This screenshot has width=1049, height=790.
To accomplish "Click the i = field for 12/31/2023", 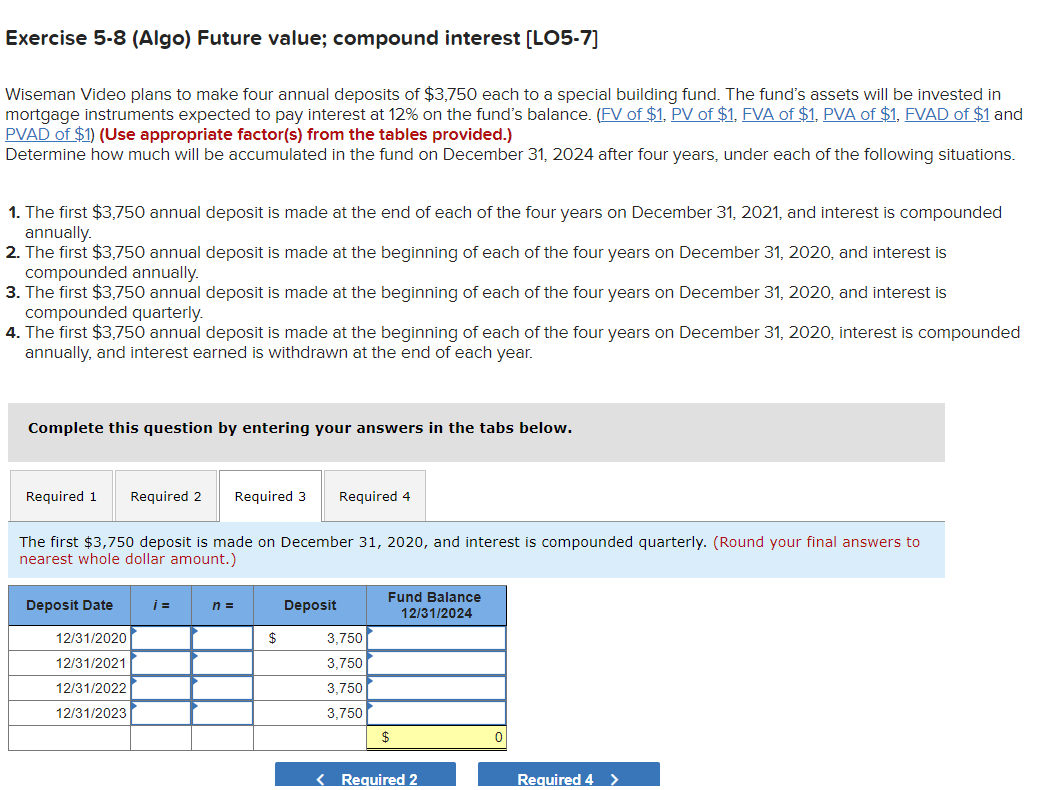I will pos(161,713).
